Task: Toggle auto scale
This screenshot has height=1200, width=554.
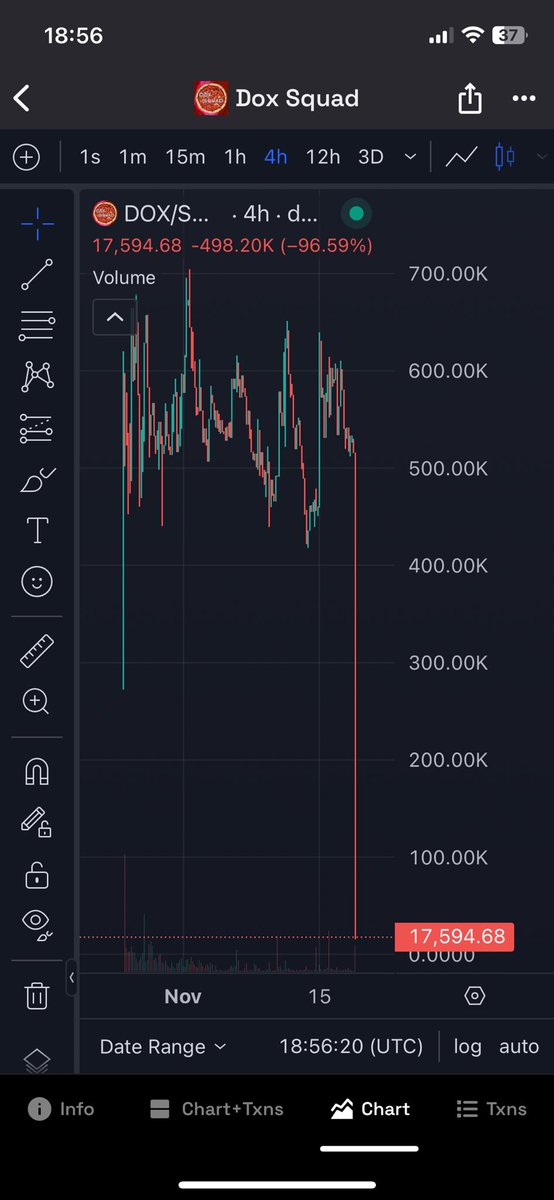Action: point(519,1047)
